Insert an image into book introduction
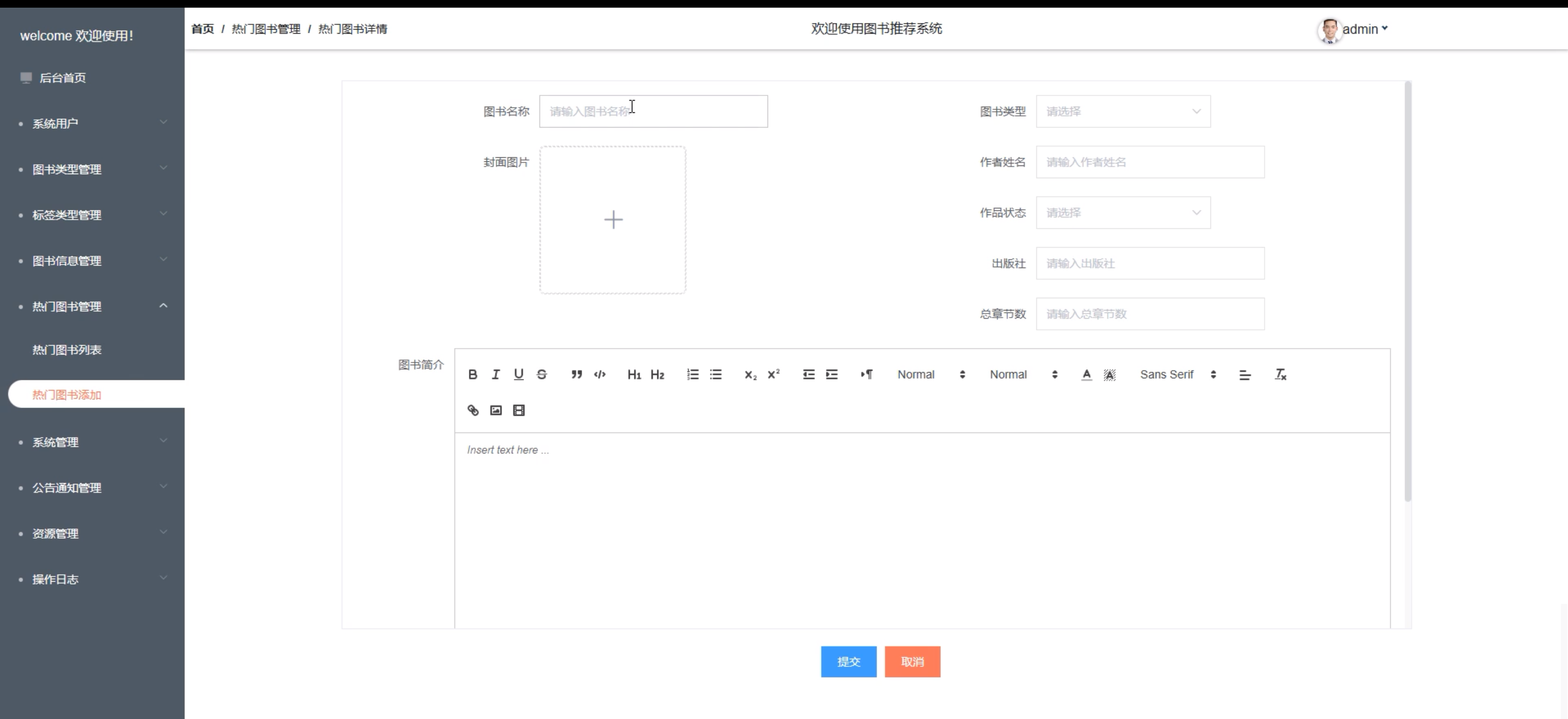The height and width of the screenshot is (719, 1568). pos(496,411)
